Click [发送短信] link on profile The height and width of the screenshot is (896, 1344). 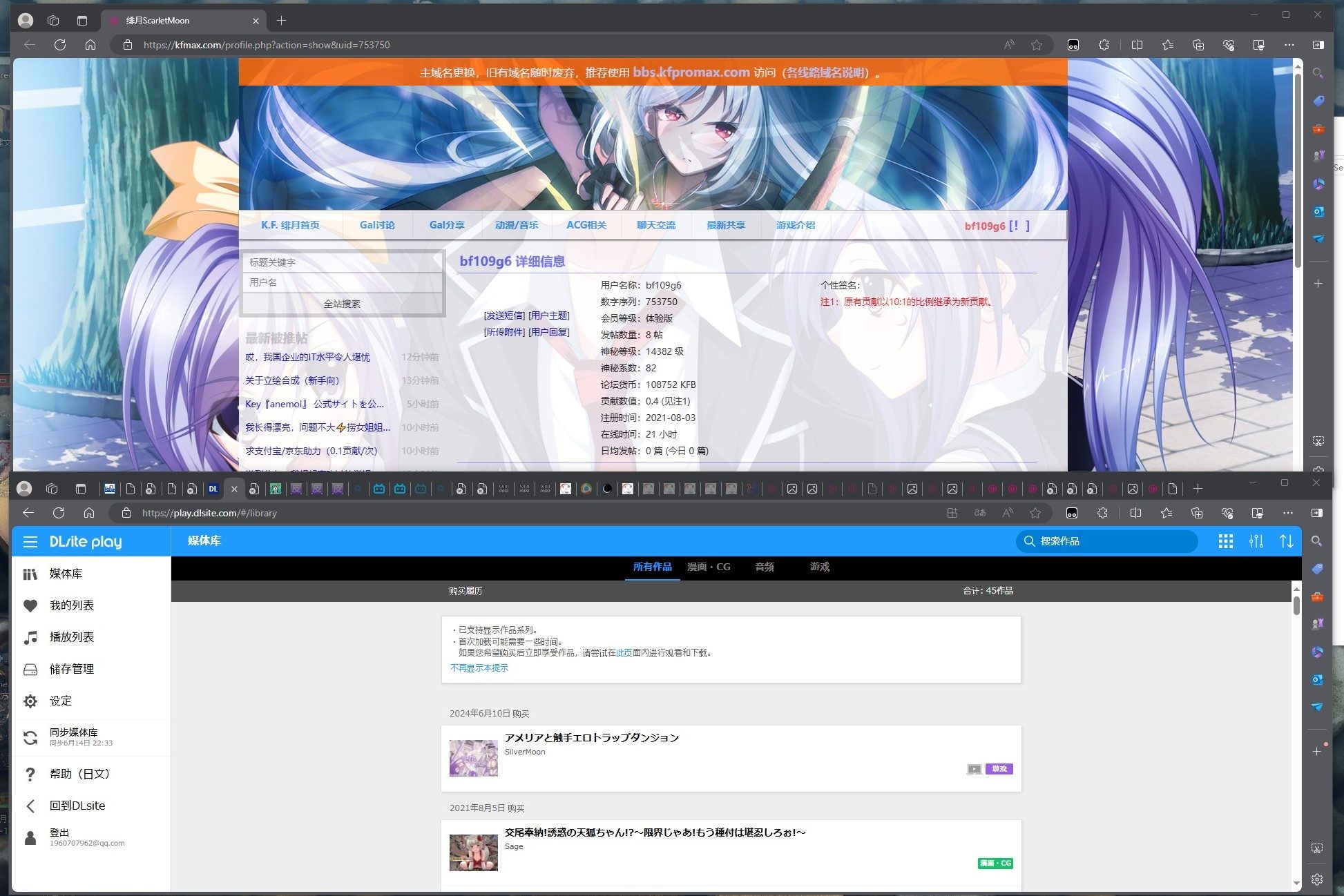504,315
